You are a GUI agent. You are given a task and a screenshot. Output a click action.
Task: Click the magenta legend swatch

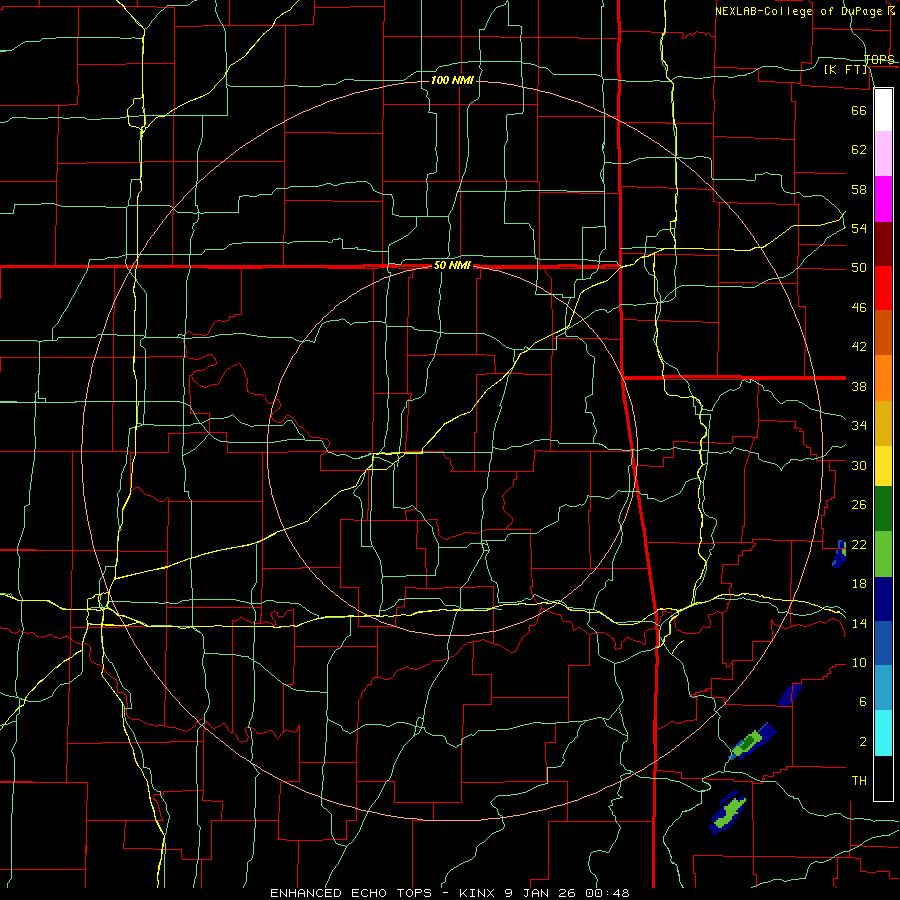pos(883,199)
